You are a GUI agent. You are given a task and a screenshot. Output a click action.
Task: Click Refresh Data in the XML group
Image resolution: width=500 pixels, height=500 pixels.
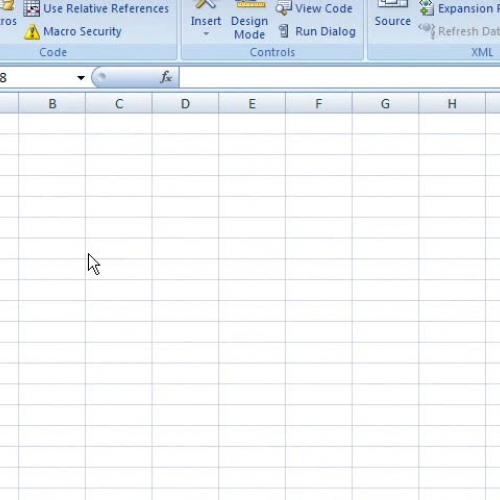coord(459,31)
